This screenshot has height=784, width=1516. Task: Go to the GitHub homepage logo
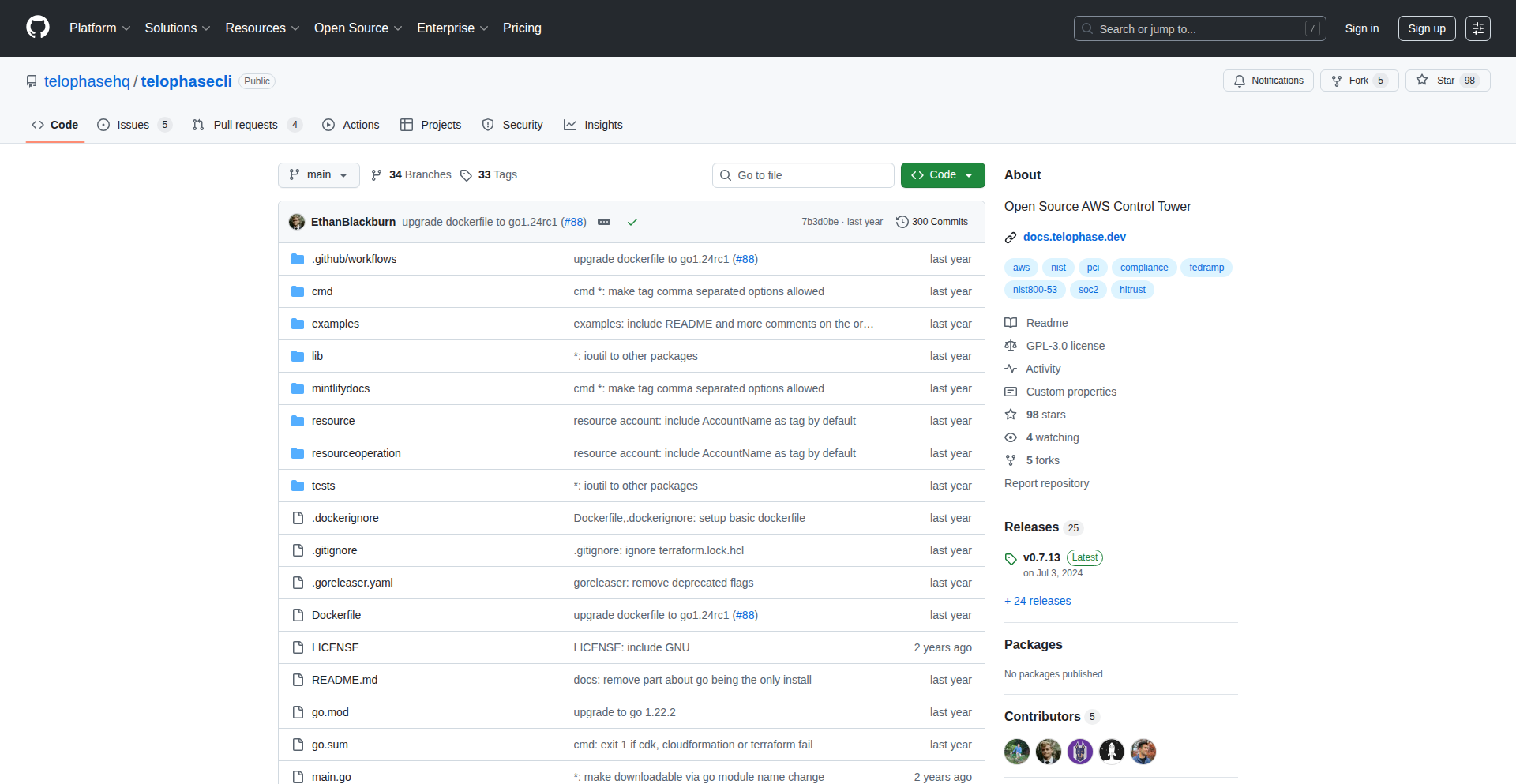[x=38, y=28]
